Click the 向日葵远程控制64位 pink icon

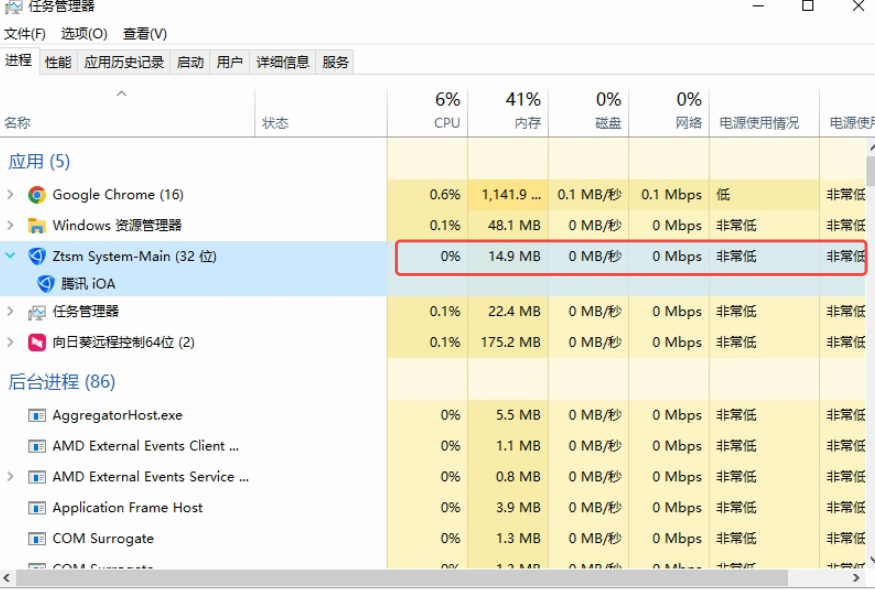(x=37, y=342)
